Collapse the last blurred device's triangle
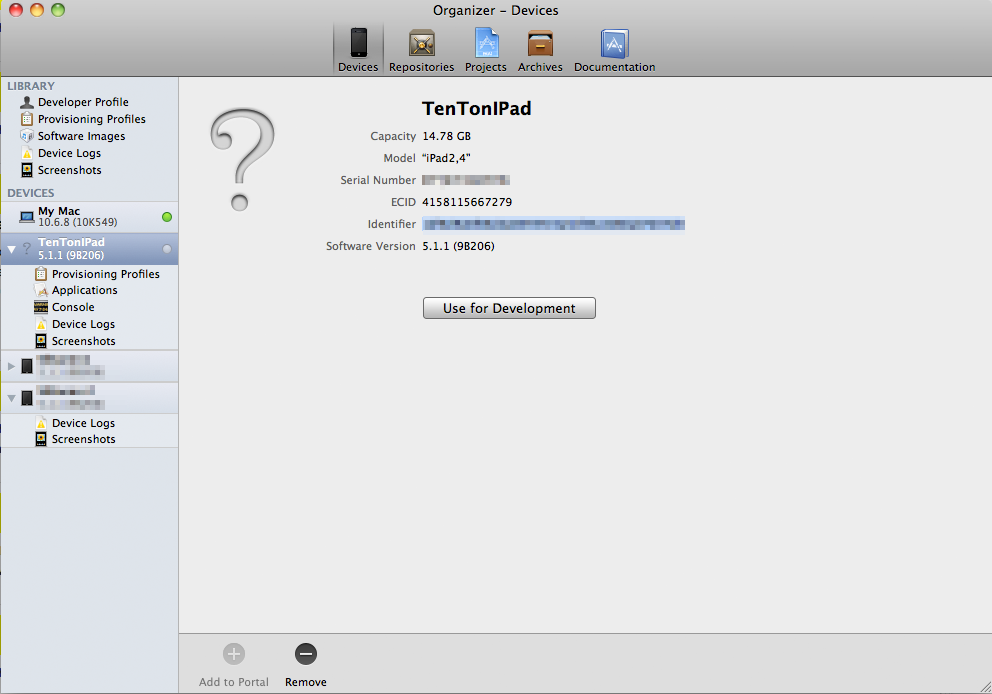This screenshot has width=992, height=694. pos(11,398)
